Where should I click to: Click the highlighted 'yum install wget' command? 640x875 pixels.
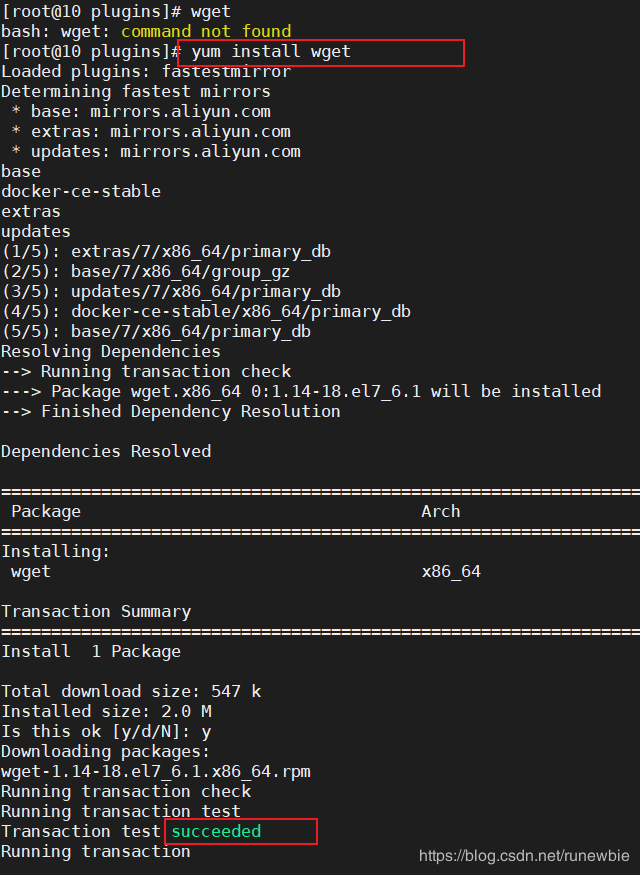[271, 52]
